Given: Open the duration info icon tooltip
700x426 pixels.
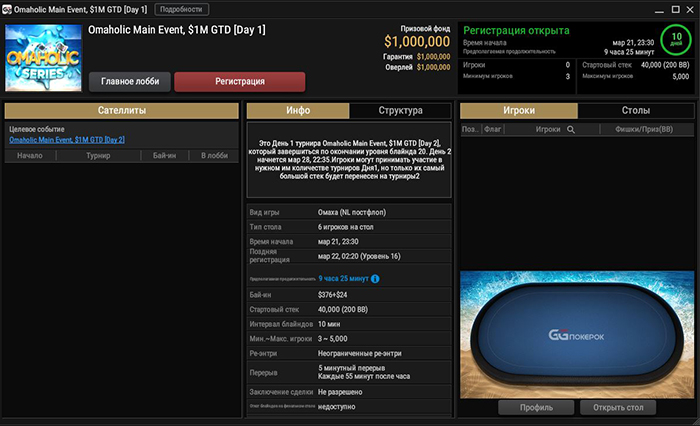Looking at the screenshot, I should (x=375, y=279).
